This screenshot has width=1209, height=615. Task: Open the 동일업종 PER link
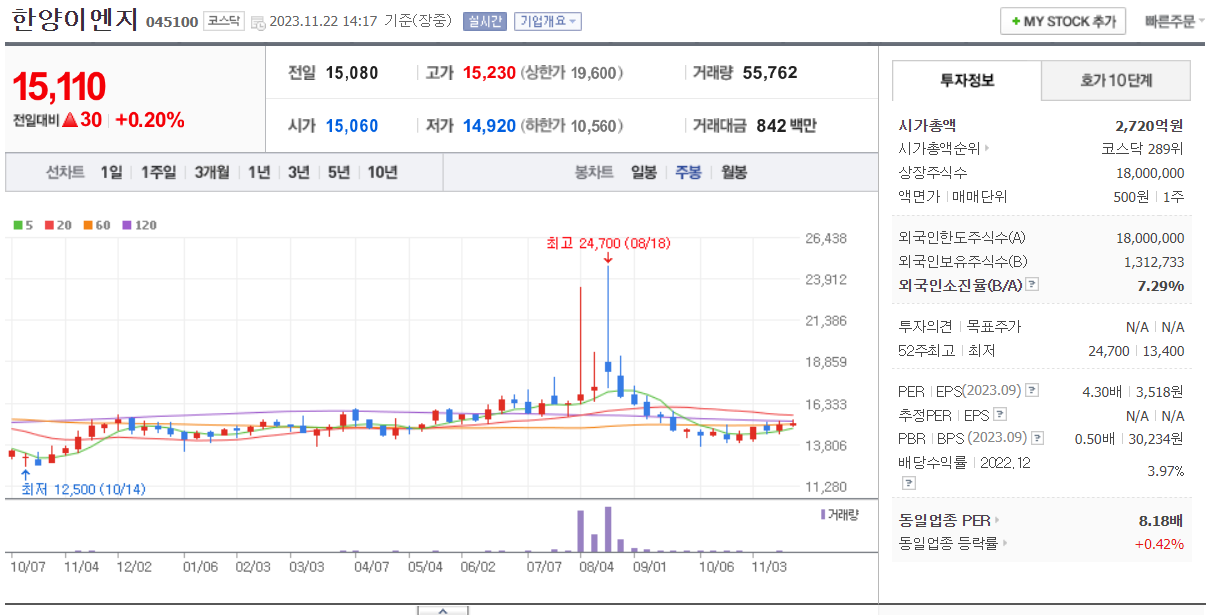pyautogui.click(x=949, y=520)
